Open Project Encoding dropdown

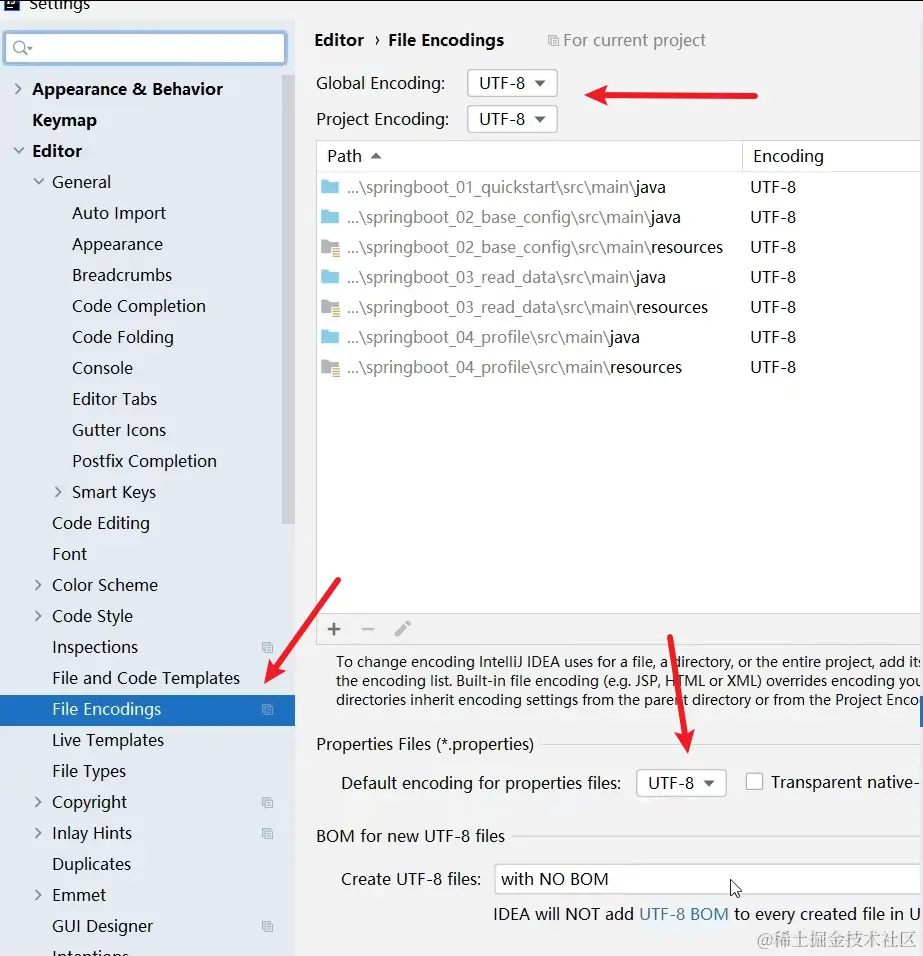(x=512, y=119)
